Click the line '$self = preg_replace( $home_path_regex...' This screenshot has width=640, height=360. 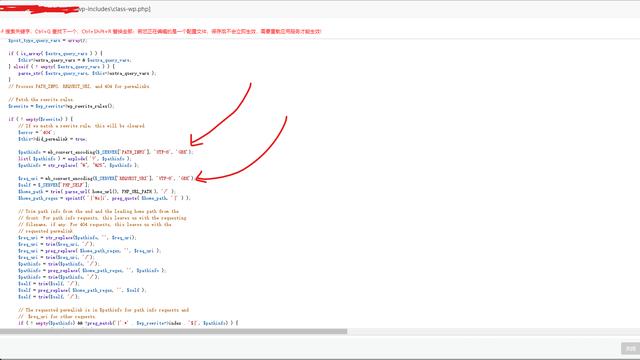pyautogui.click(x=82, y=290)
